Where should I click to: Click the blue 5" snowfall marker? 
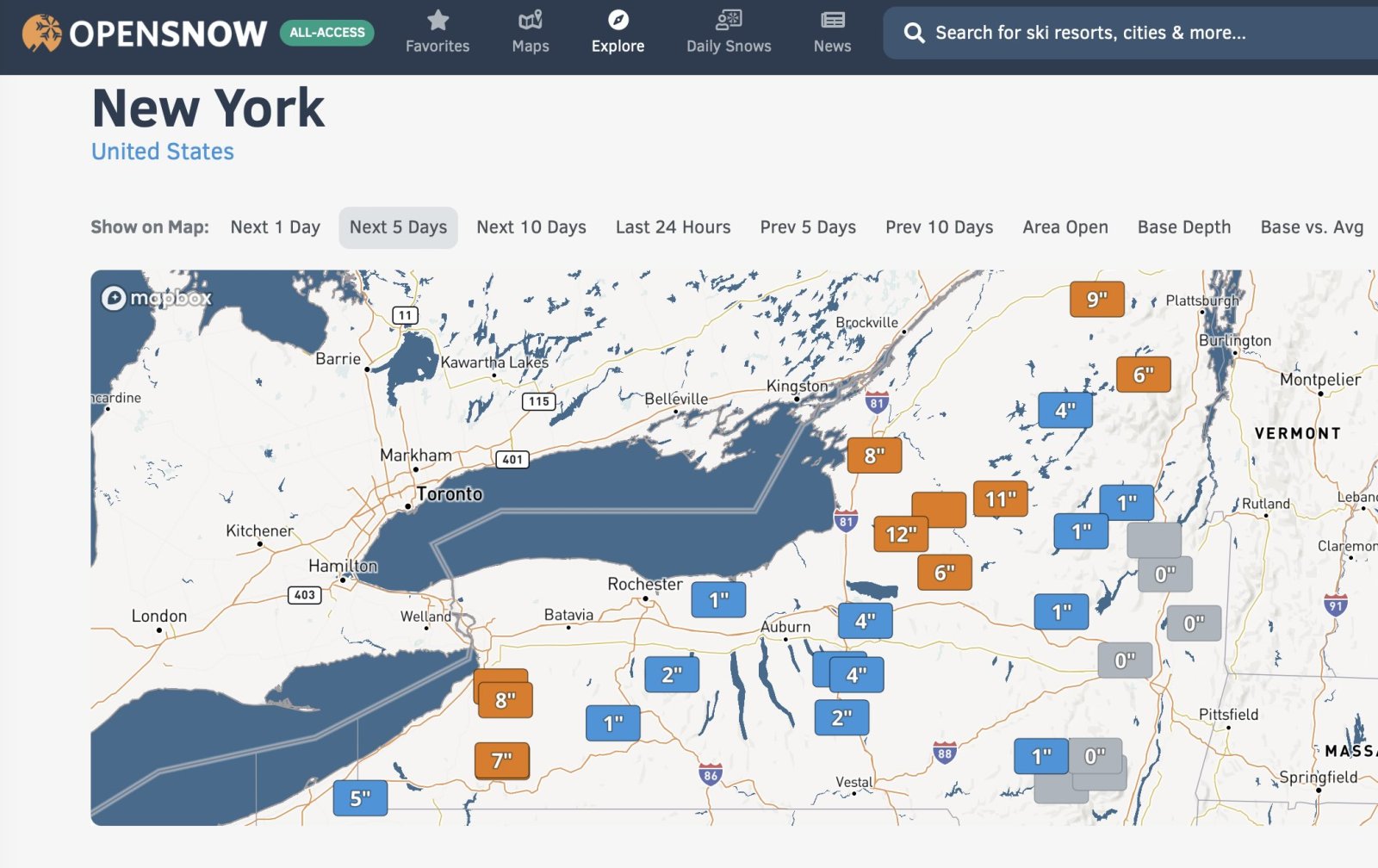click(x=360, y=799)
